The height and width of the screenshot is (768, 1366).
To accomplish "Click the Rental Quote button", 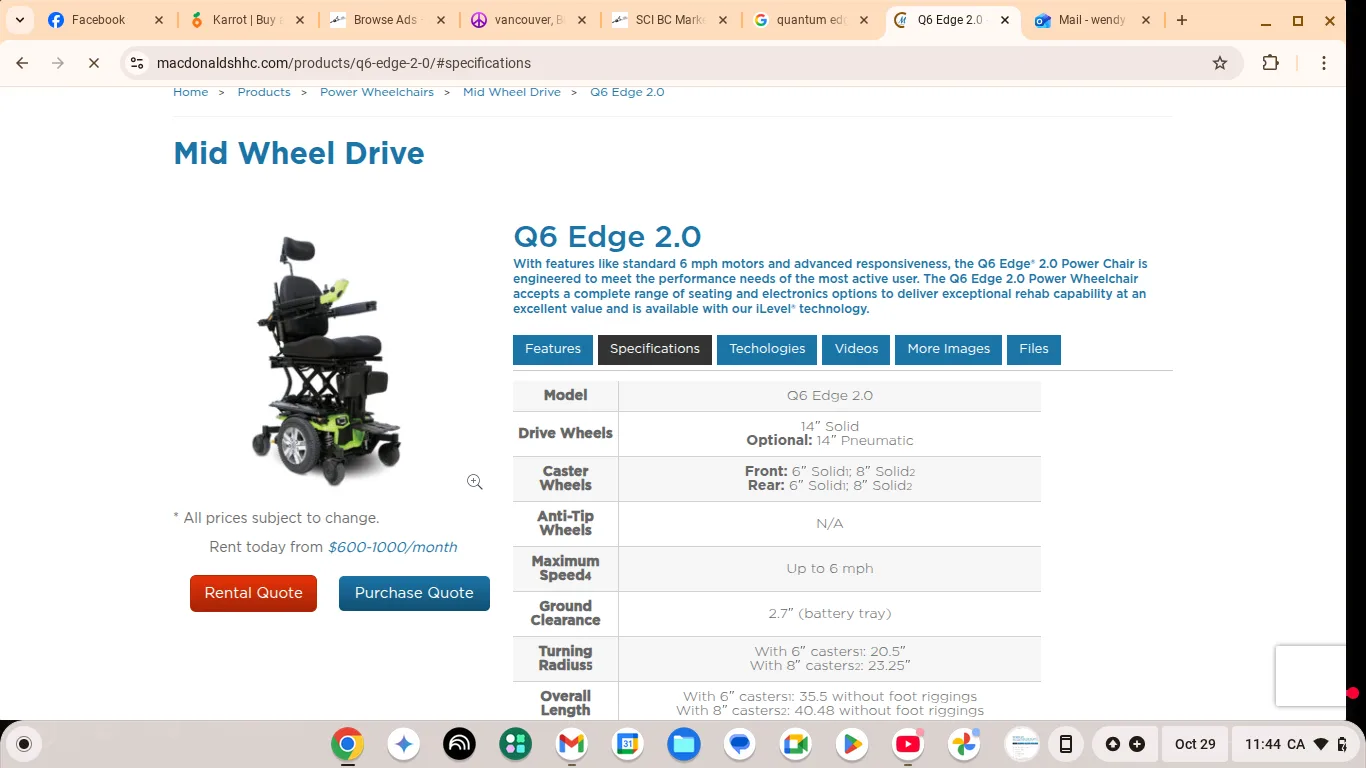I will 253,593.
